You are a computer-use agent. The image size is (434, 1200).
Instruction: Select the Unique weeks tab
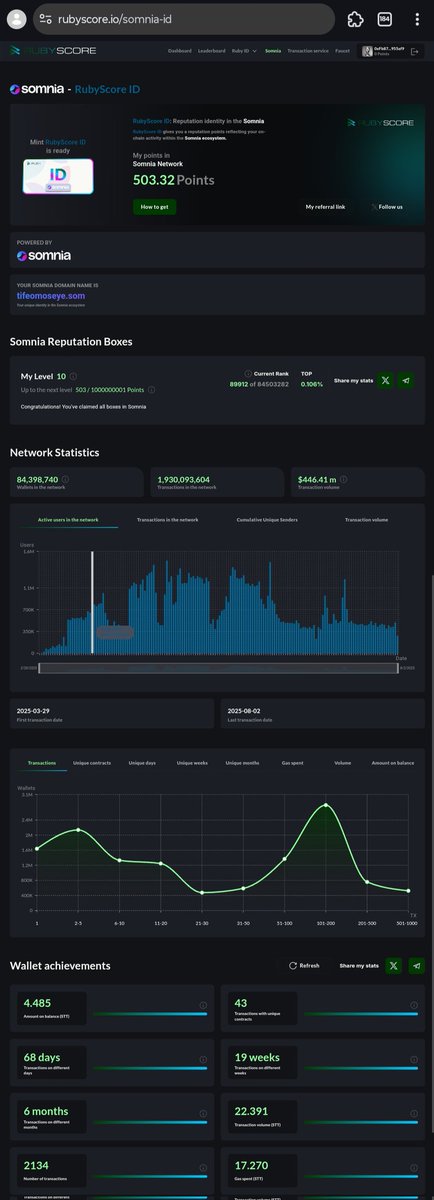191,763
